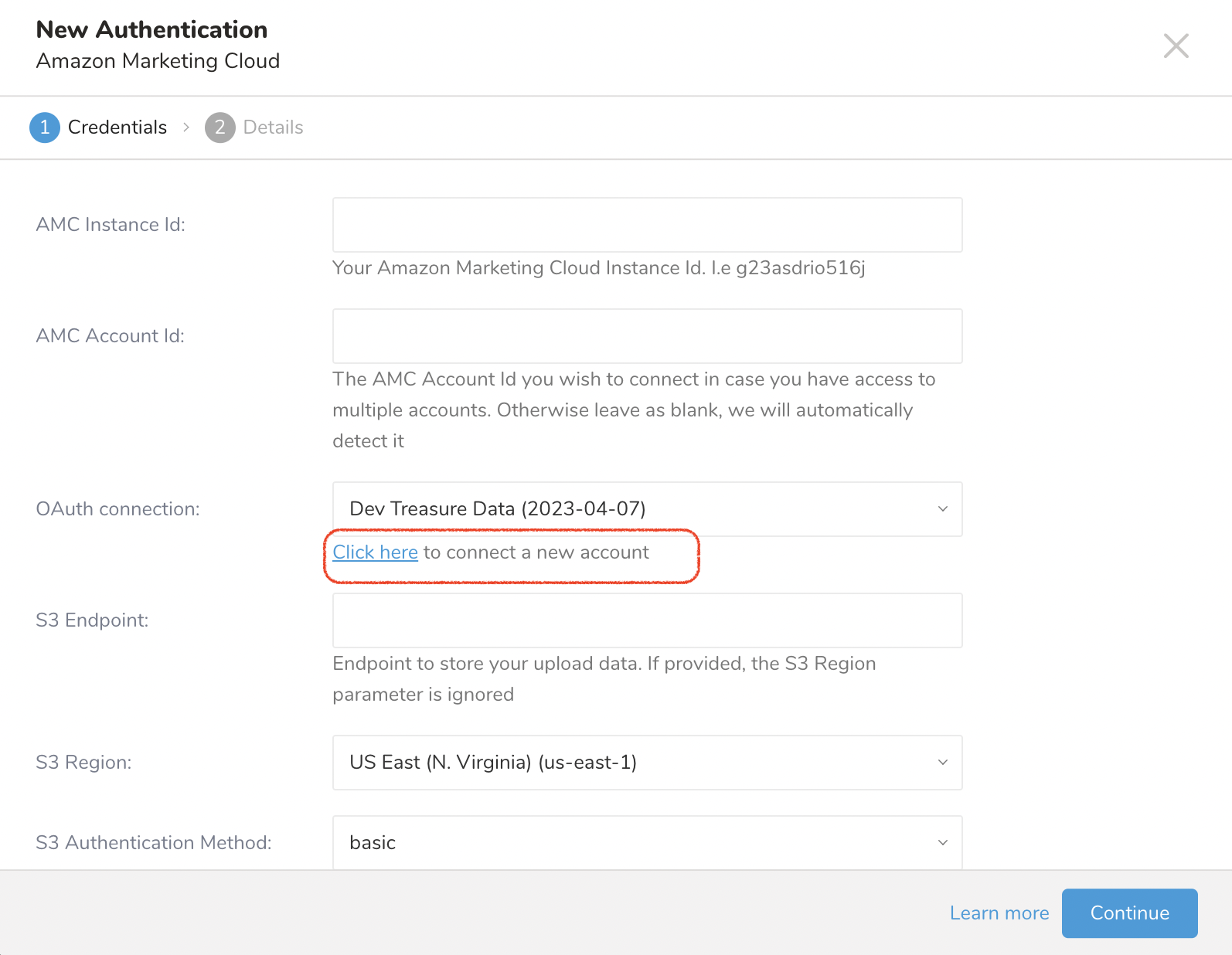
Task: Open the Learn more link
Action: [x=999, y=913]
